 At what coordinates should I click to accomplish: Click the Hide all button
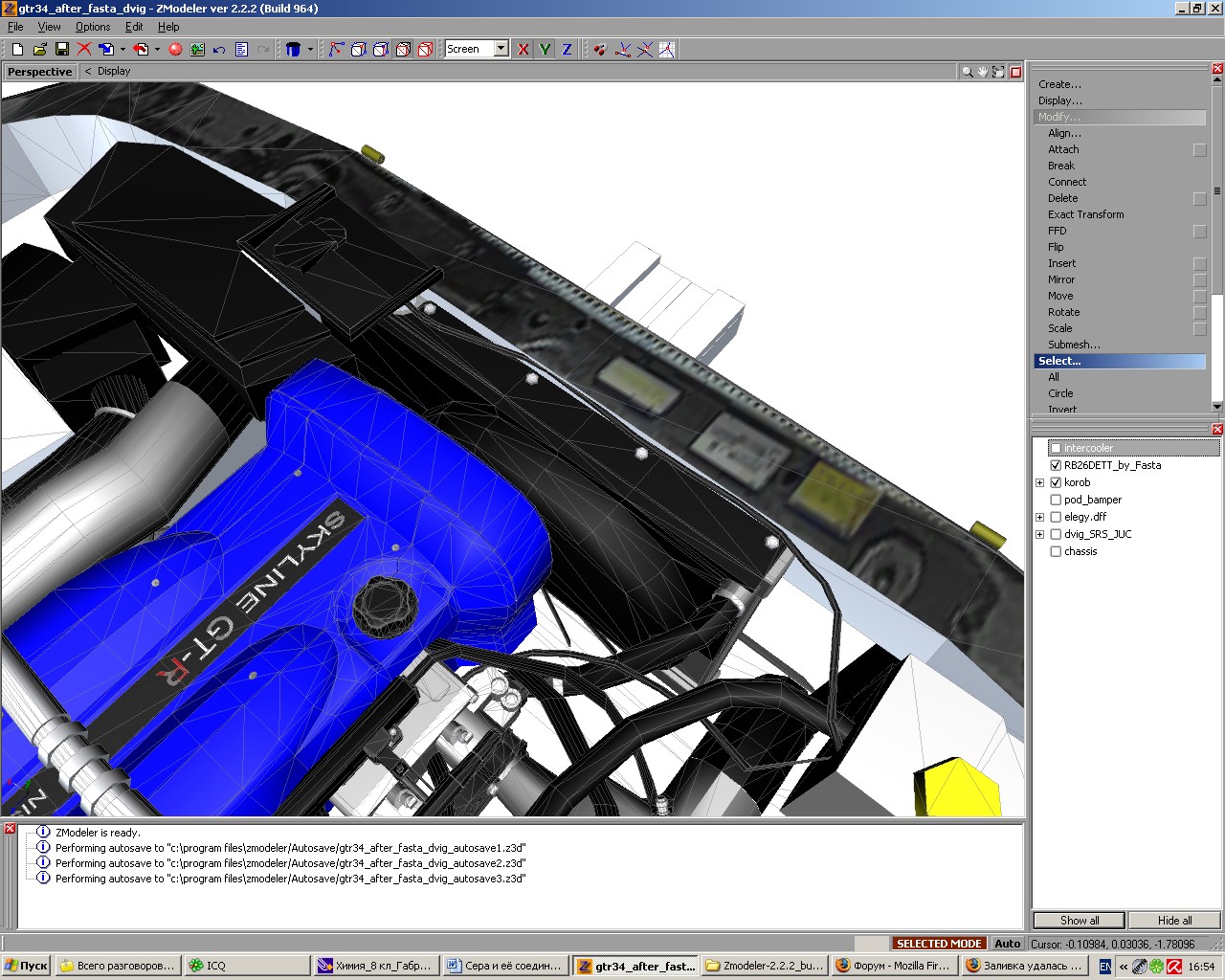coord(1174,921)
